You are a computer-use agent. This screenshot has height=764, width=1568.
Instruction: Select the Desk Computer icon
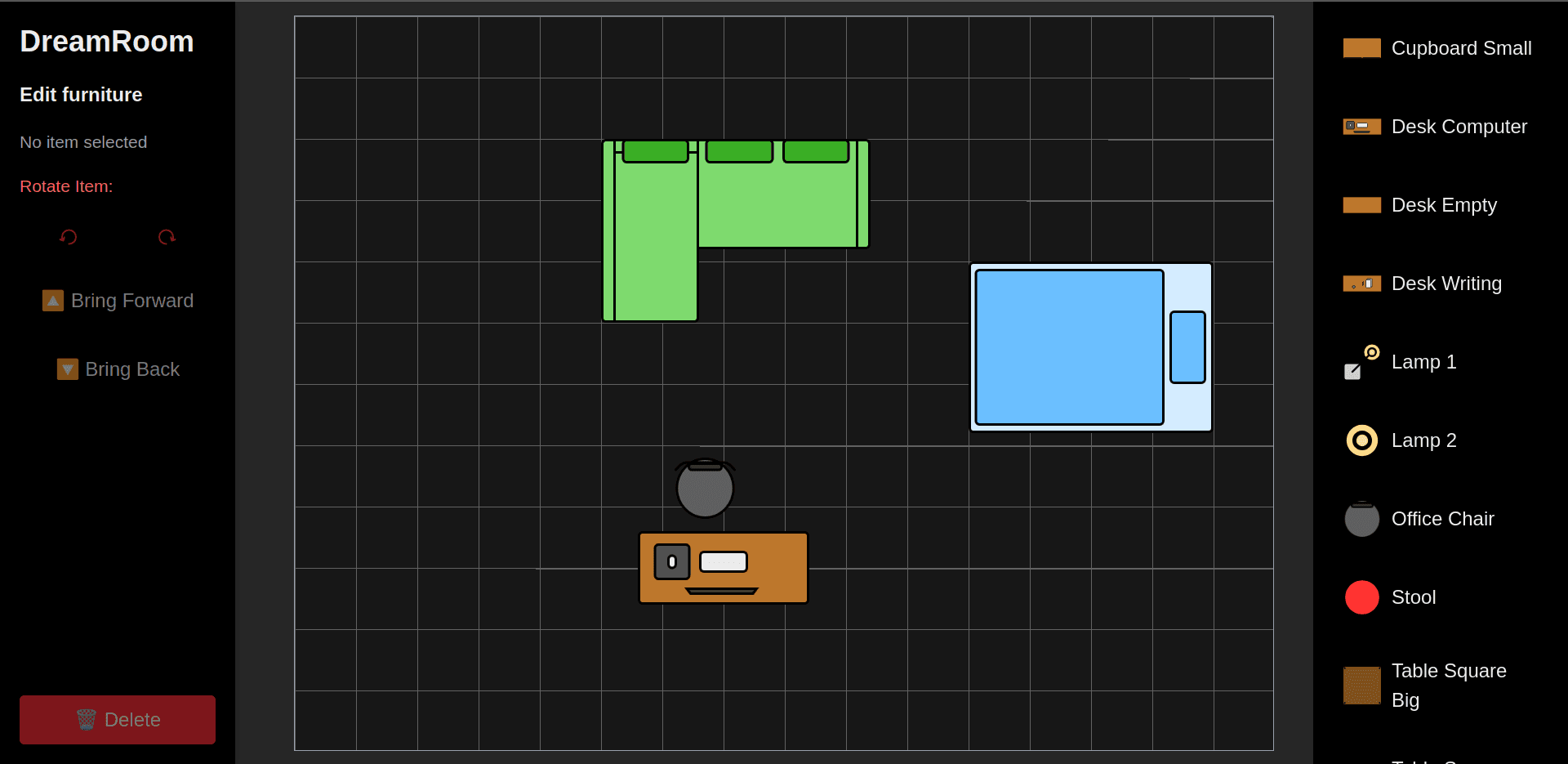(x=1361, y=127)
